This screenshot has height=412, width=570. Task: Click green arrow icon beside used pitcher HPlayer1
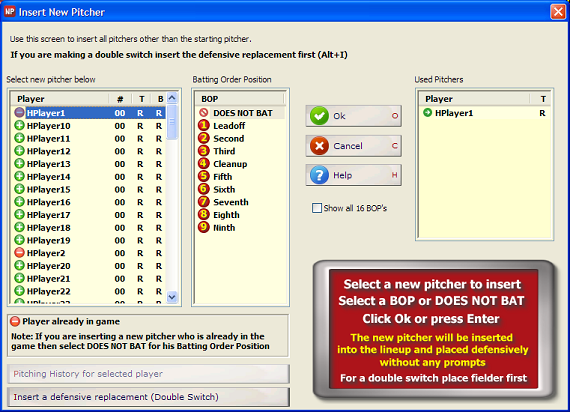click(428, 113)
